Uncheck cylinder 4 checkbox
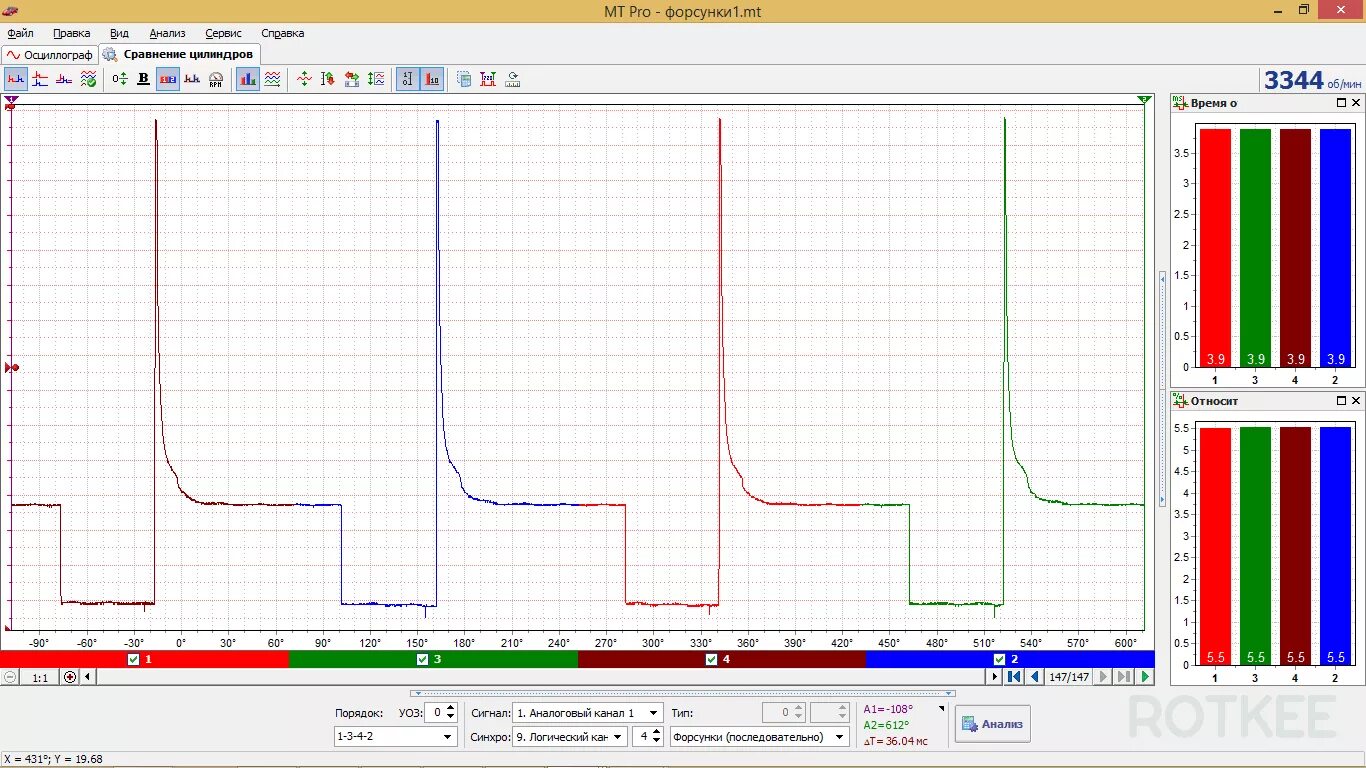Viewport: 1366px width, 768px height. [712, 660]
